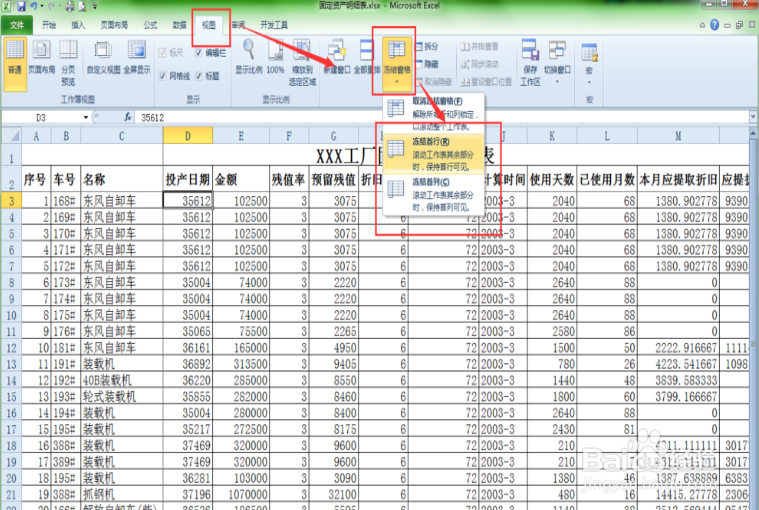Switch to Full Screen (全屏显示)
The image size is (759, 510).
(x=137, y=58)
